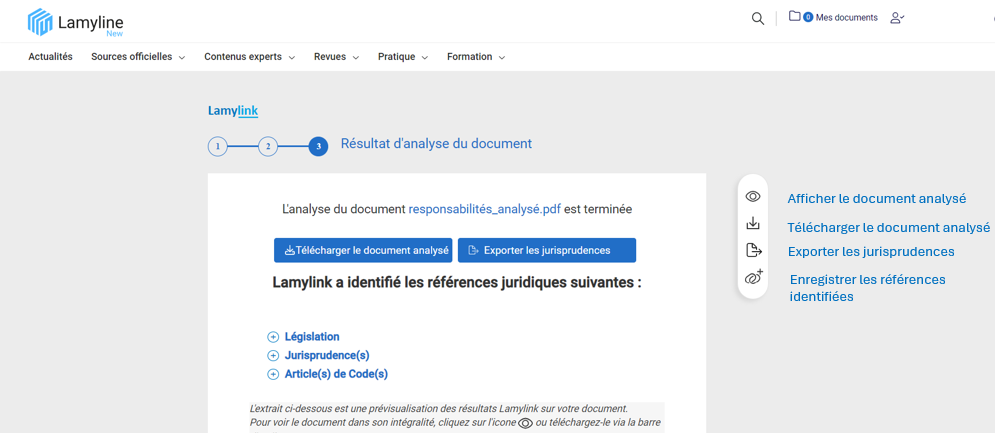Click the Mes documents text
995x433 pixels.
pyautogui.click(x=847, y=18)
